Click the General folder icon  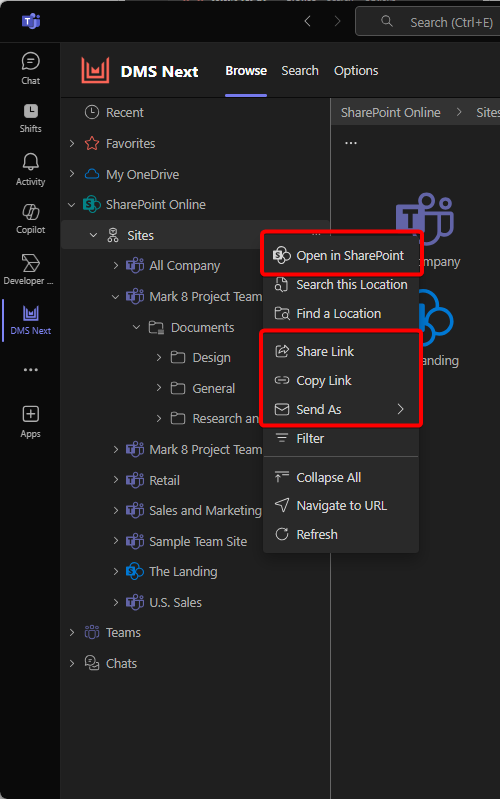(x=177, y=389)
